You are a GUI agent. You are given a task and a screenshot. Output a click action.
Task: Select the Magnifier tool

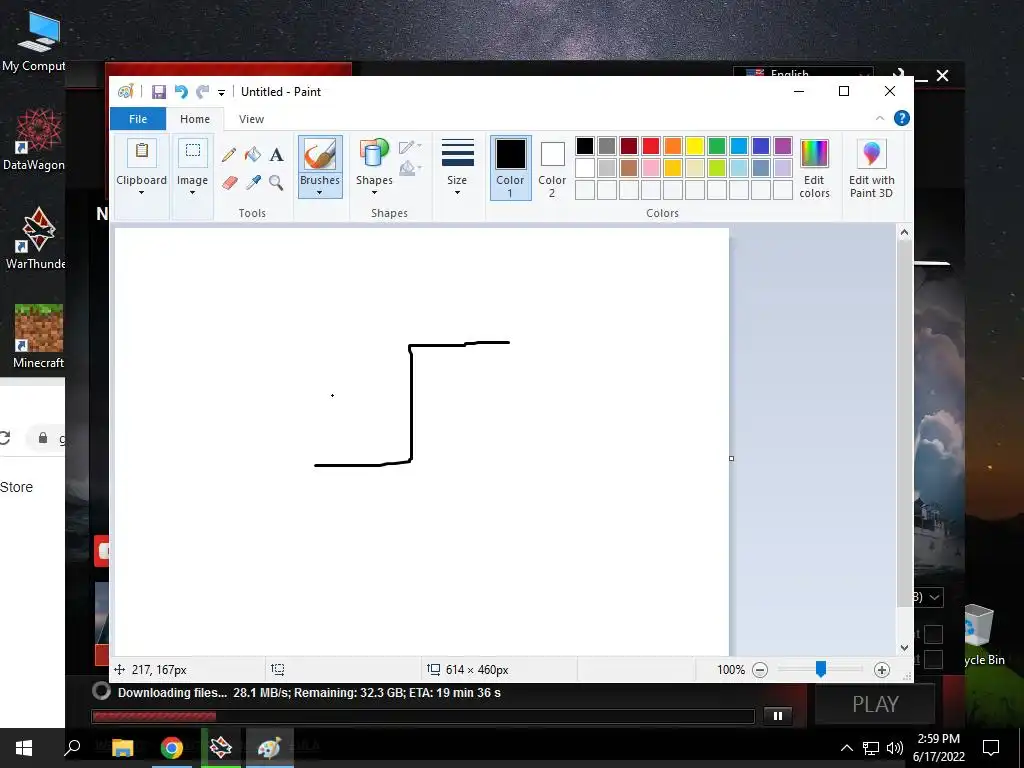pos(276,182)
